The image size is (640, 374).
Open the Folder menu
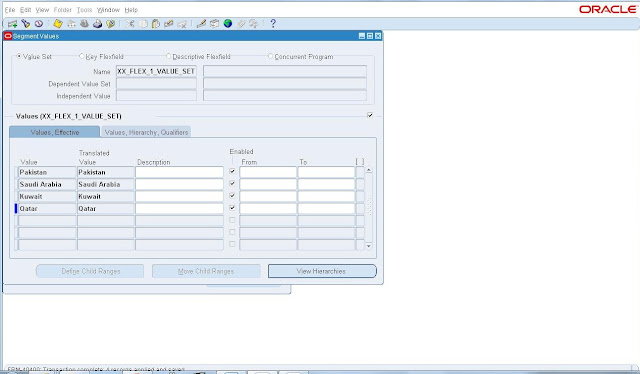tap(62, 10)
